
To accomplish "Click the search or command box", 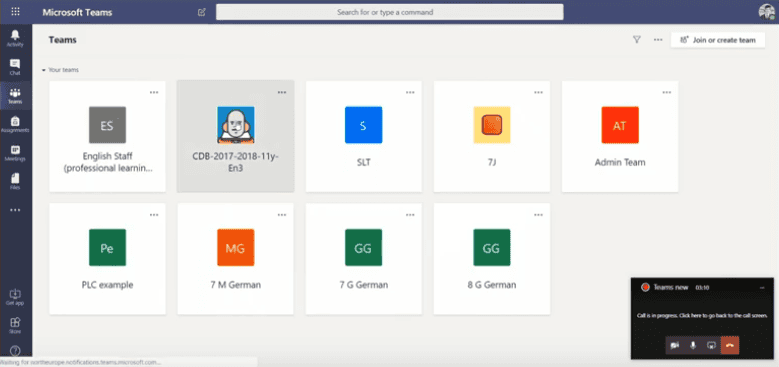I will coord(390,12).
